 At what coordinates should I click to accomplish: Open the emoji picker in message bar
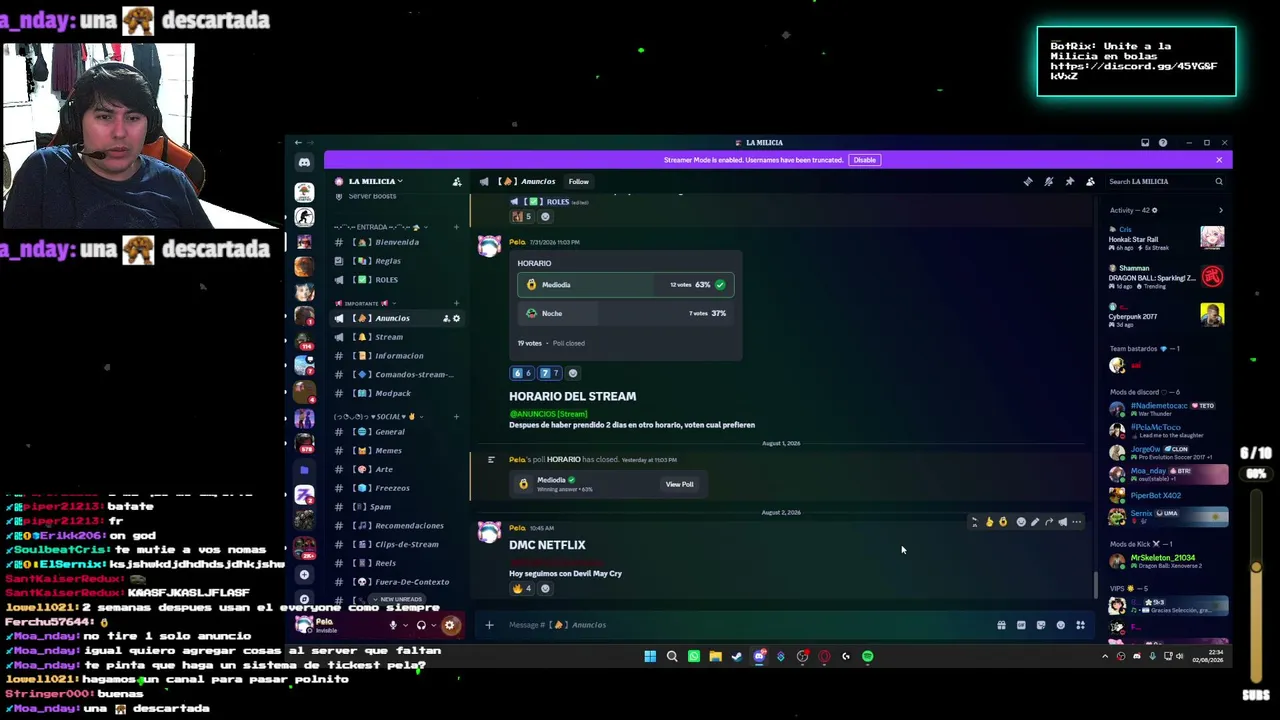coord(1061,625)
